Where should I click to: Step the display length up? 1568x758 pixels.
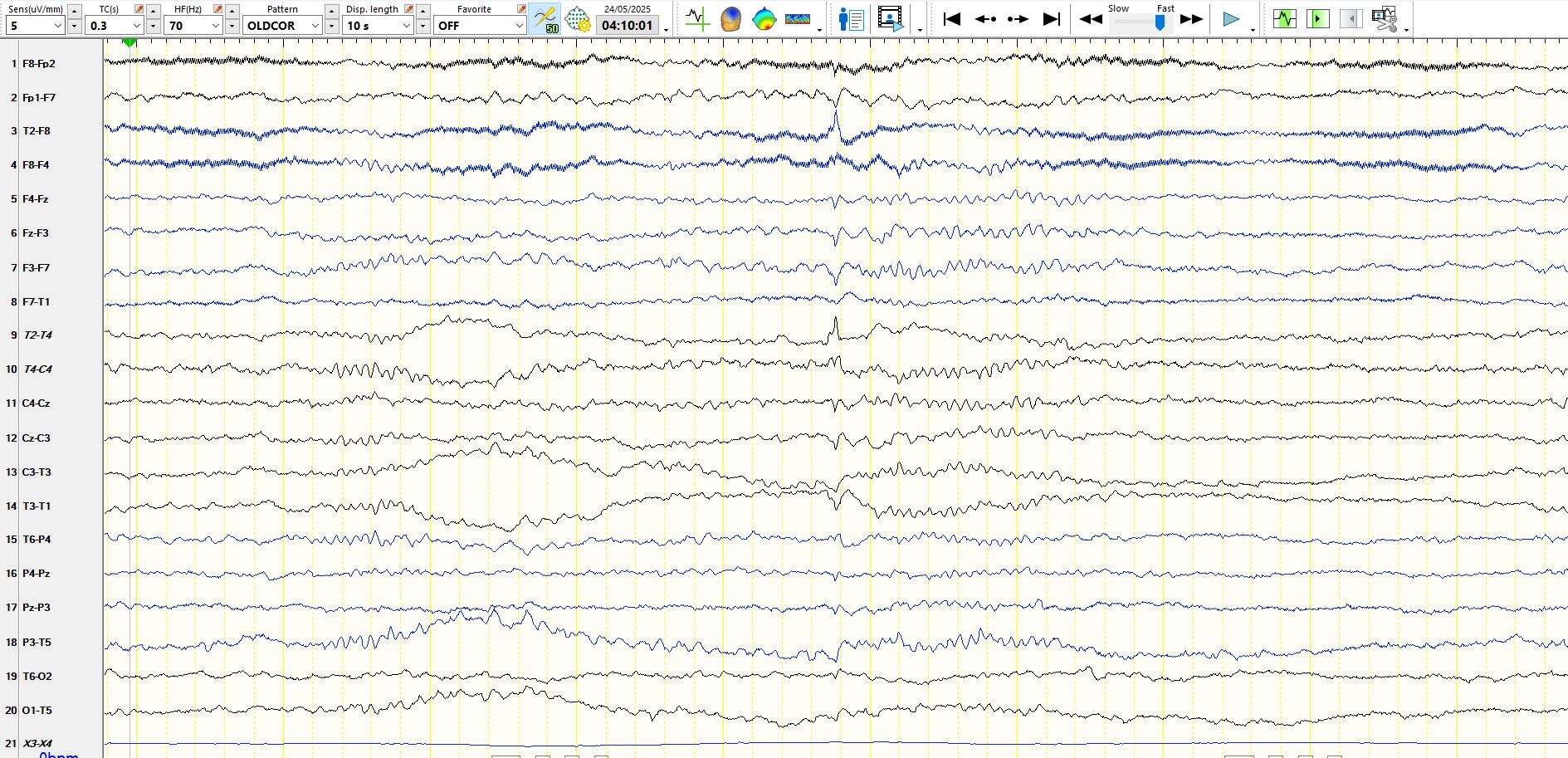click(x=423, y=10)
